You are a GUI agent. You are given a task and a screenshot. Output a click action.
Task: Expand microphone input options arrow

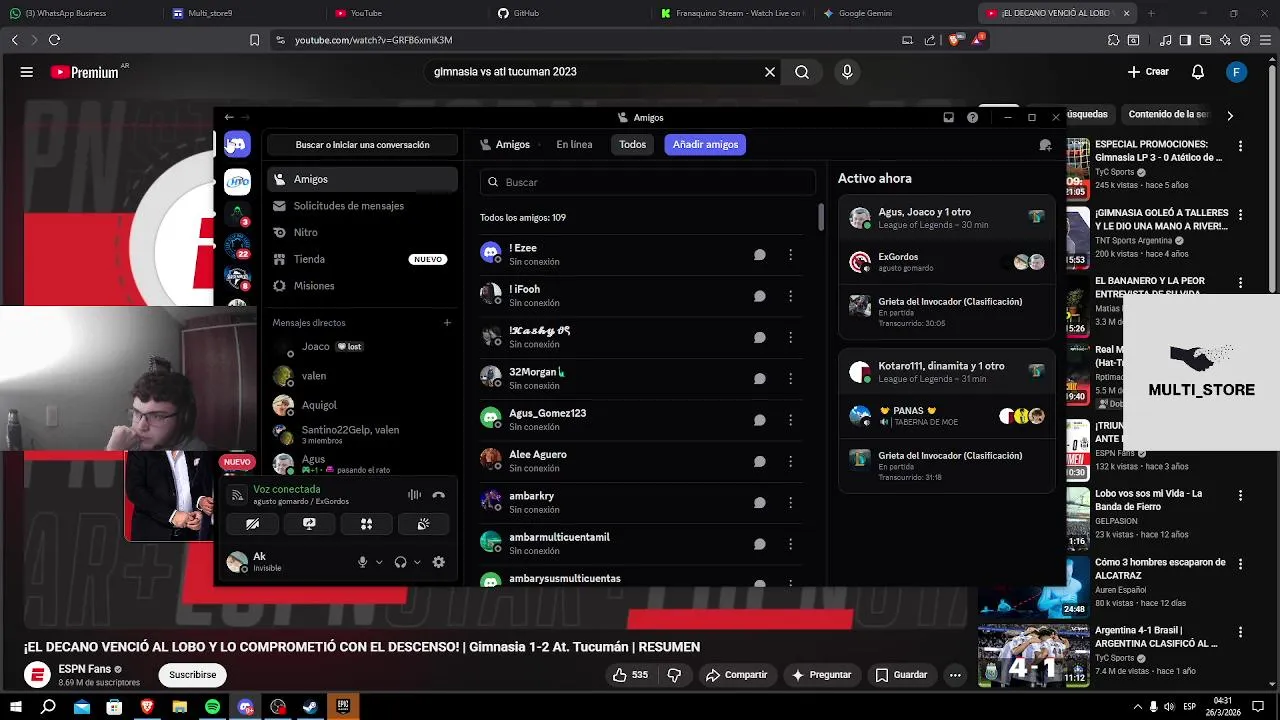point(379,562)
